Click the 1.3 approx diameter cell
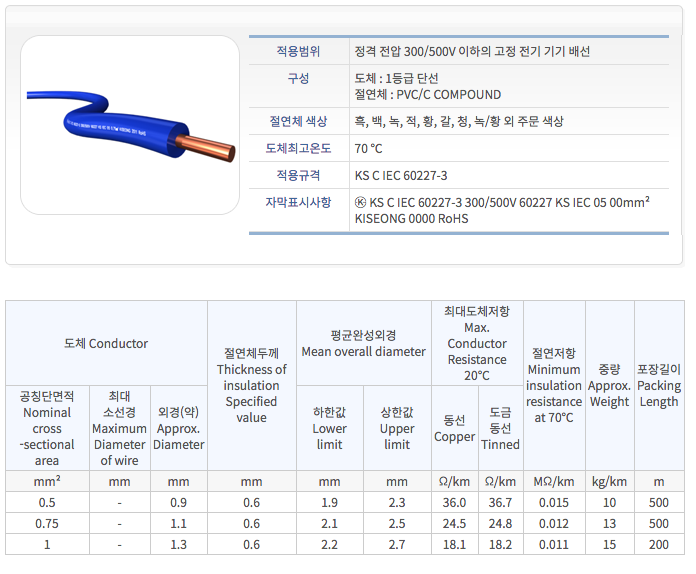This screenshot has width=696, height=574. tap(178, 544)
